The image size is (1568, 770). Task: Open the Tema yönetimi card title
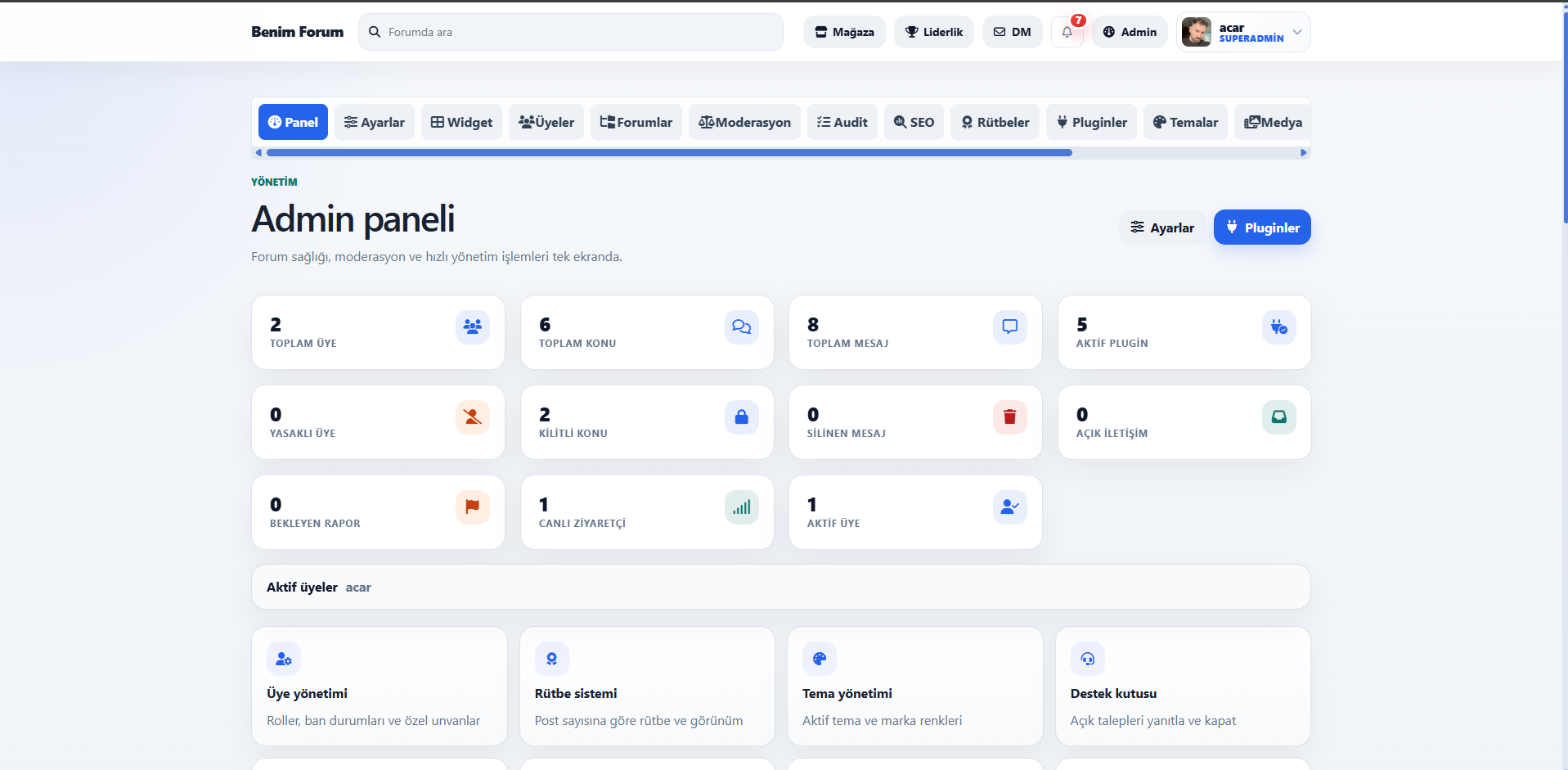[x=847, y=694]
